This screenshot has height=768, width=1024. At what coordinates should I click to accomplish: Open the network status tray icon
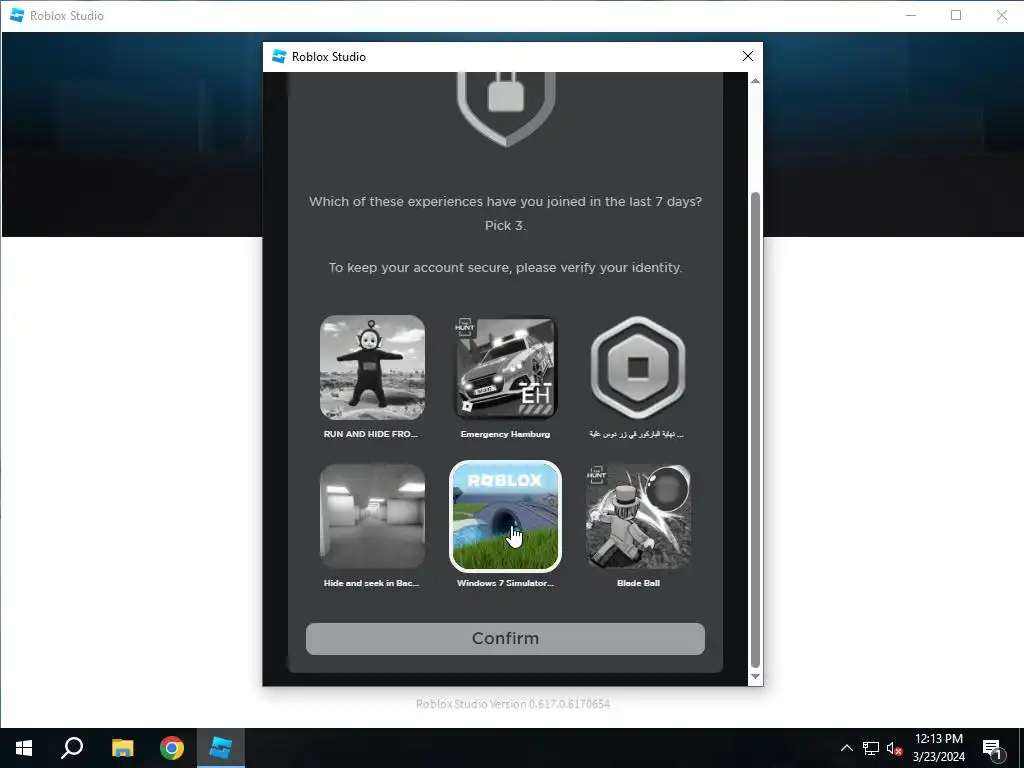point(871,748)
